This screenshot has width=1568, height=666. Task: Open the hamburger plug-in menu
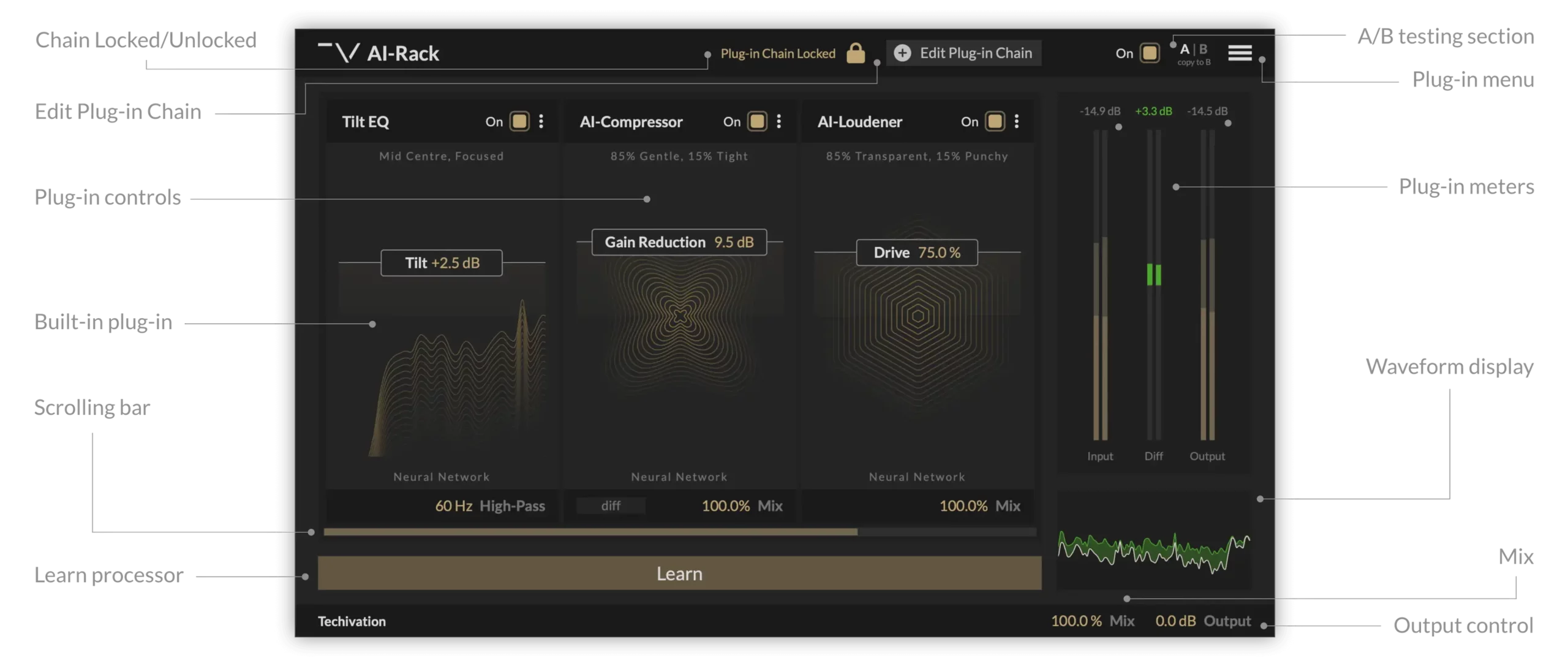pos(1240,53)
